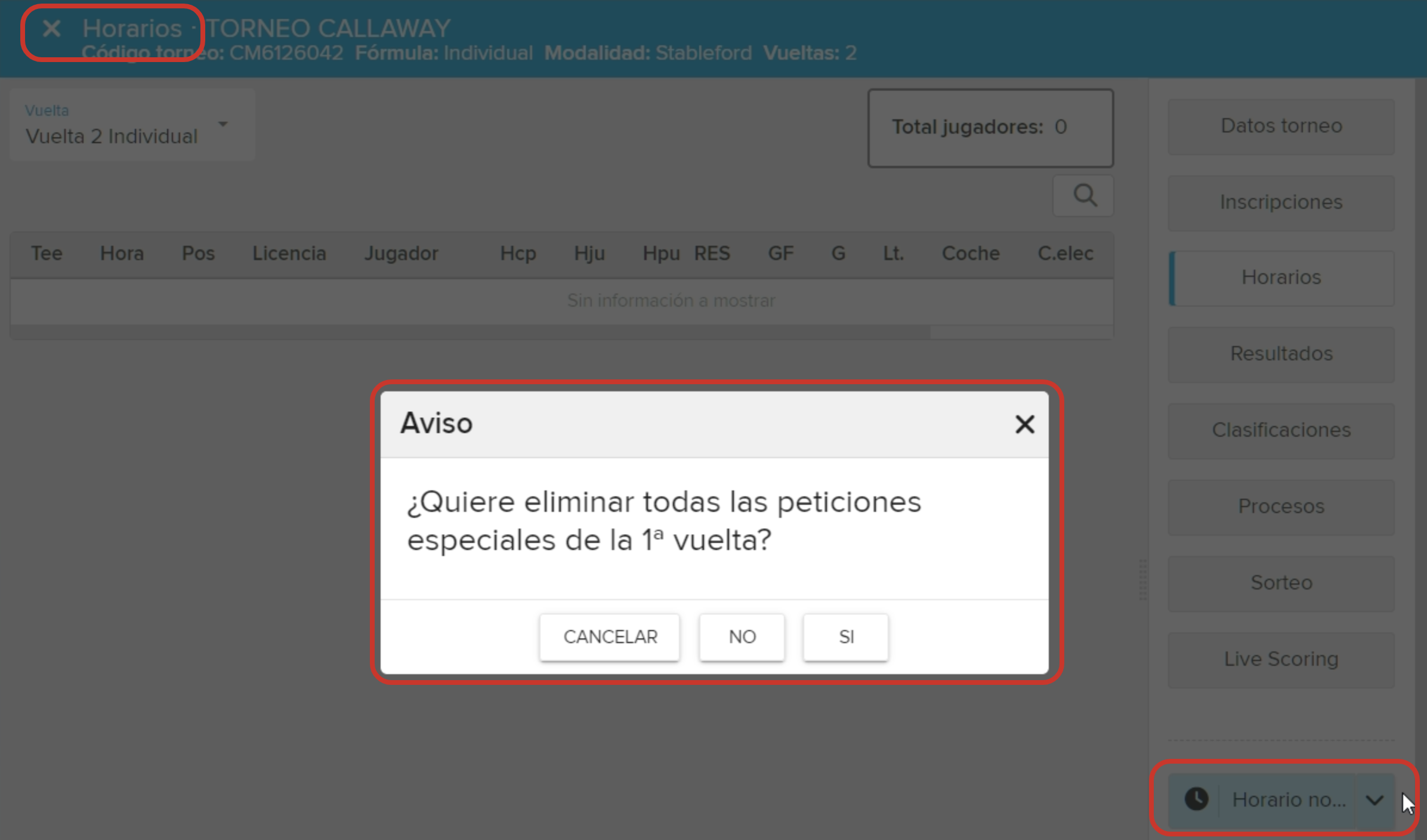Click the side panel splitter handle

[x=1142, y=579]
